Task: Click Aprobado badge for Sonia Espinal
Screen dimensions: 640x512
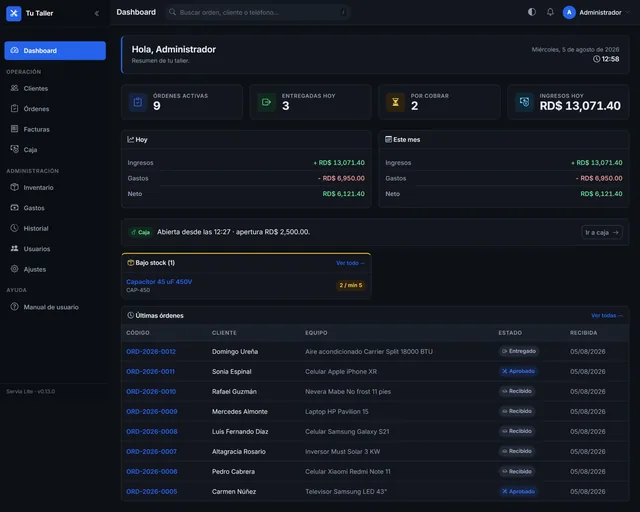Action: [x=518, y=371]
